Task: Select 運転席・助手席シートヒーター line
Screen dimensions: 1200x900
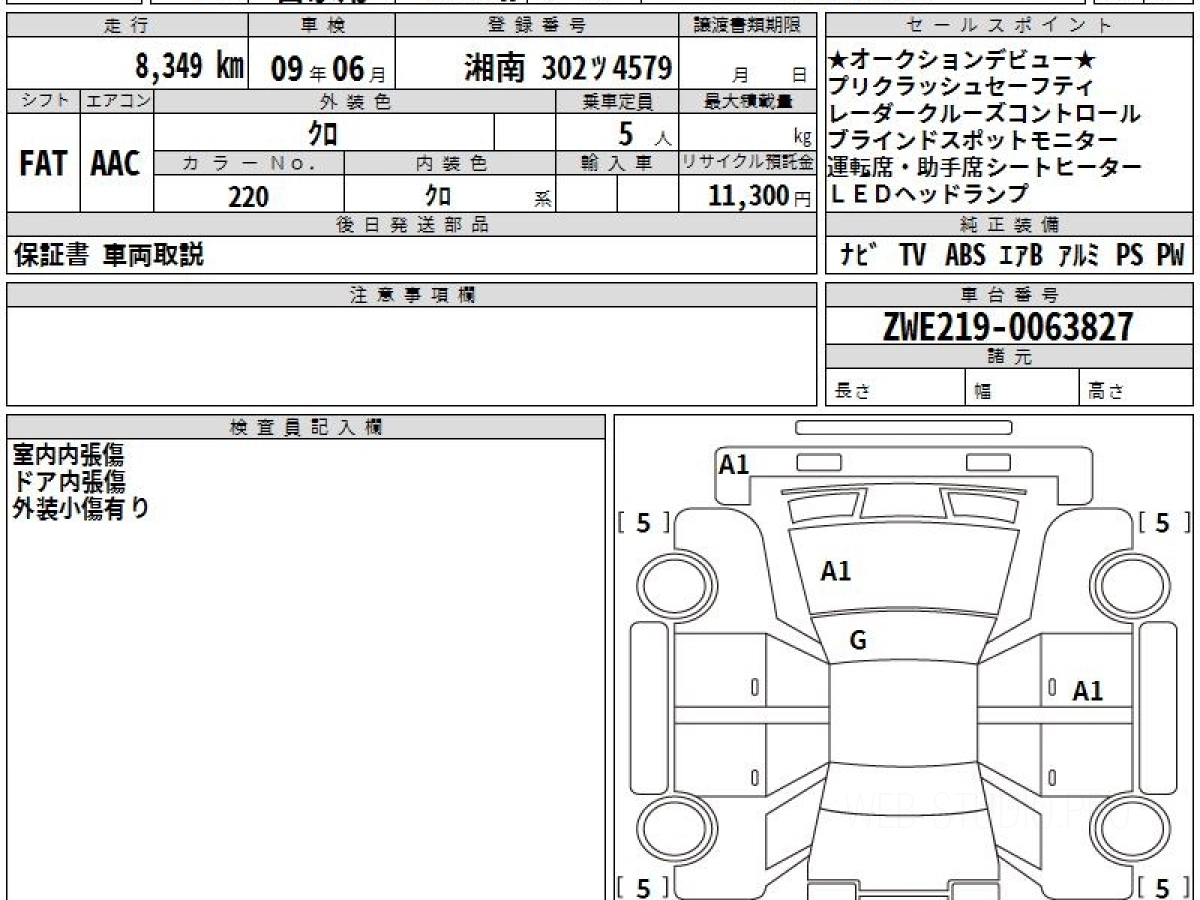Action: coord(985,167)
